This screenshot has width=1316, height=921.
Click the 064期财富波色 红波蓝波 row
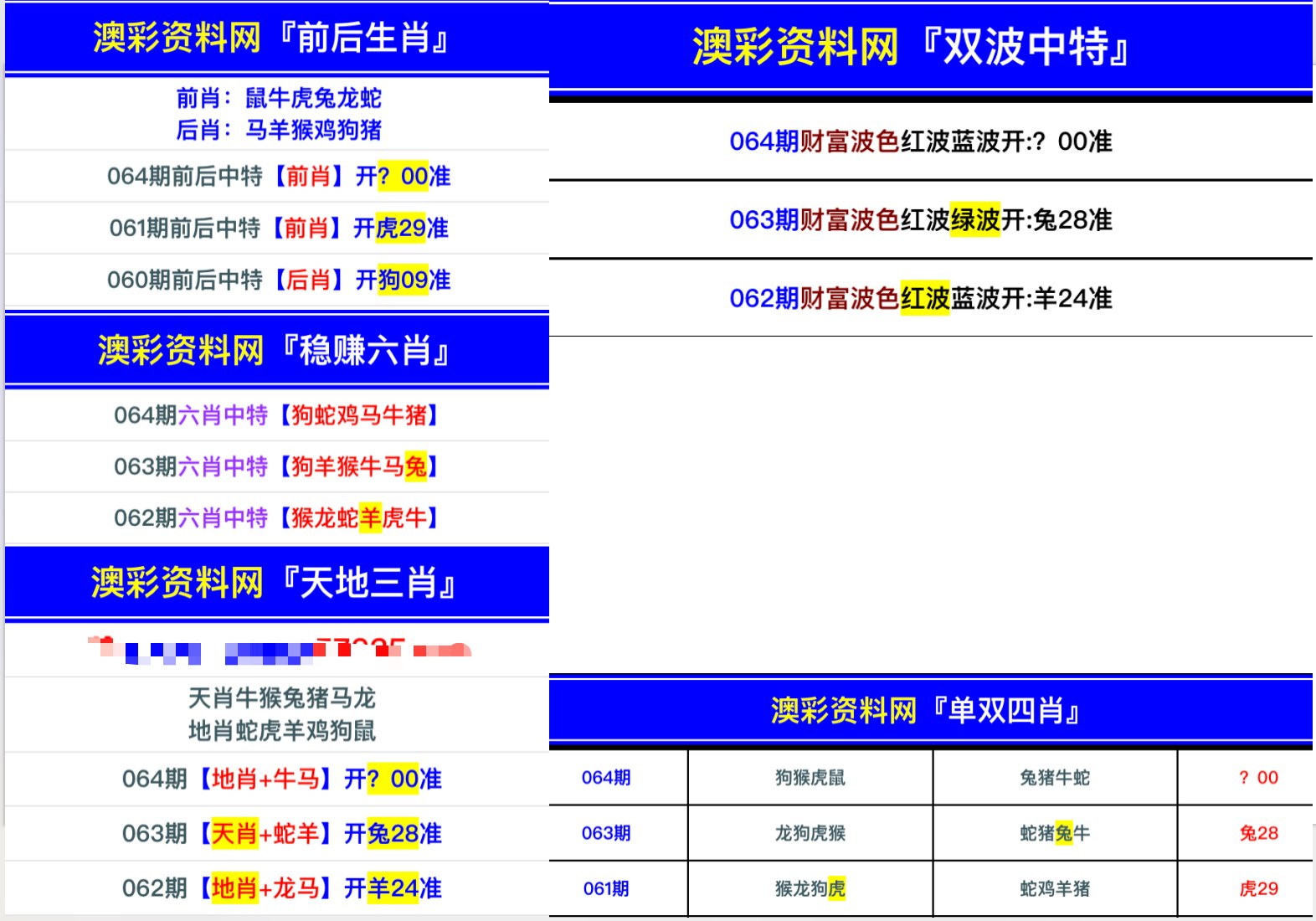tap(921, 141)
